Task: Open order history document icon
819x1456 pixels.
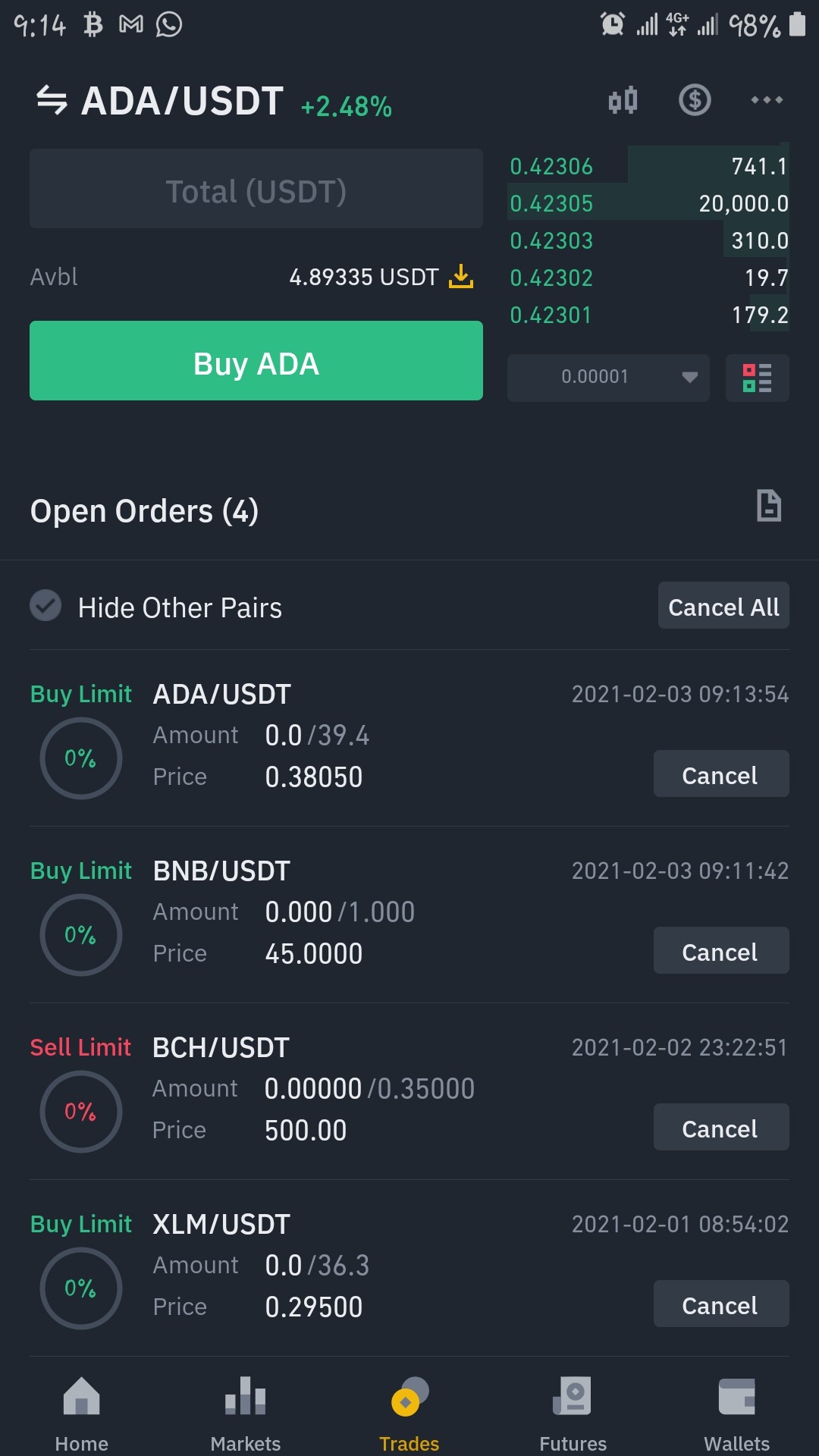Action: [769, 506]
